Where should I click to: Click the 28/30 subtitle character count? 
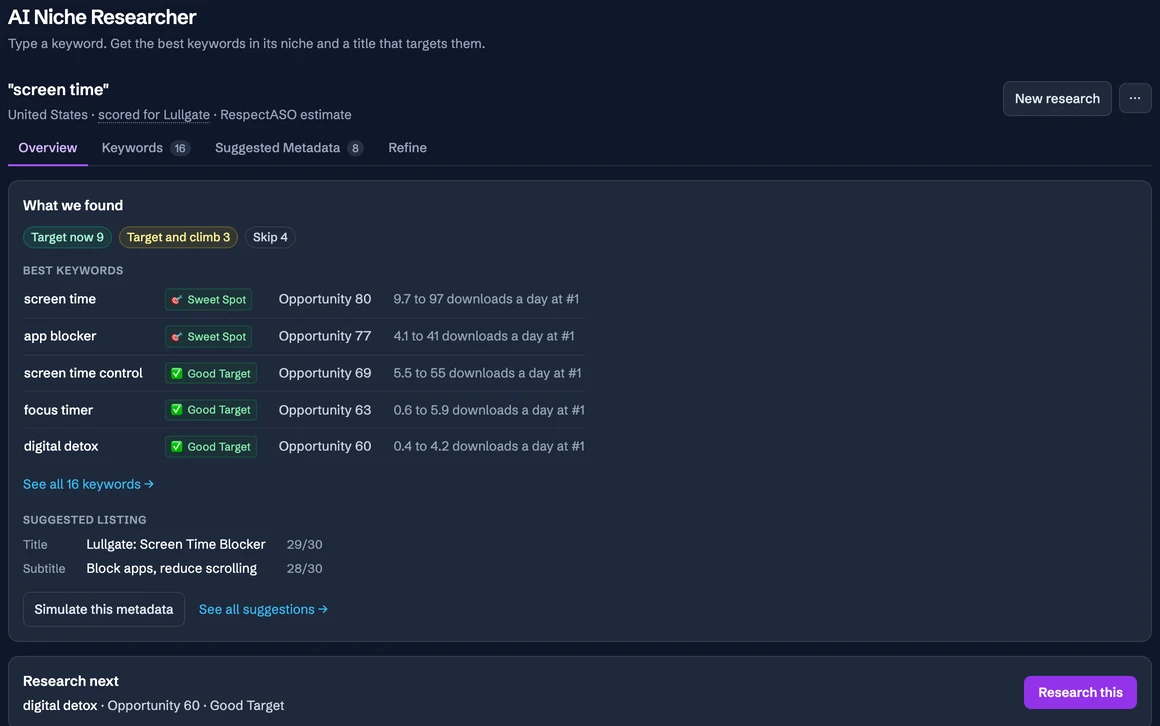(x=304, y=569)
